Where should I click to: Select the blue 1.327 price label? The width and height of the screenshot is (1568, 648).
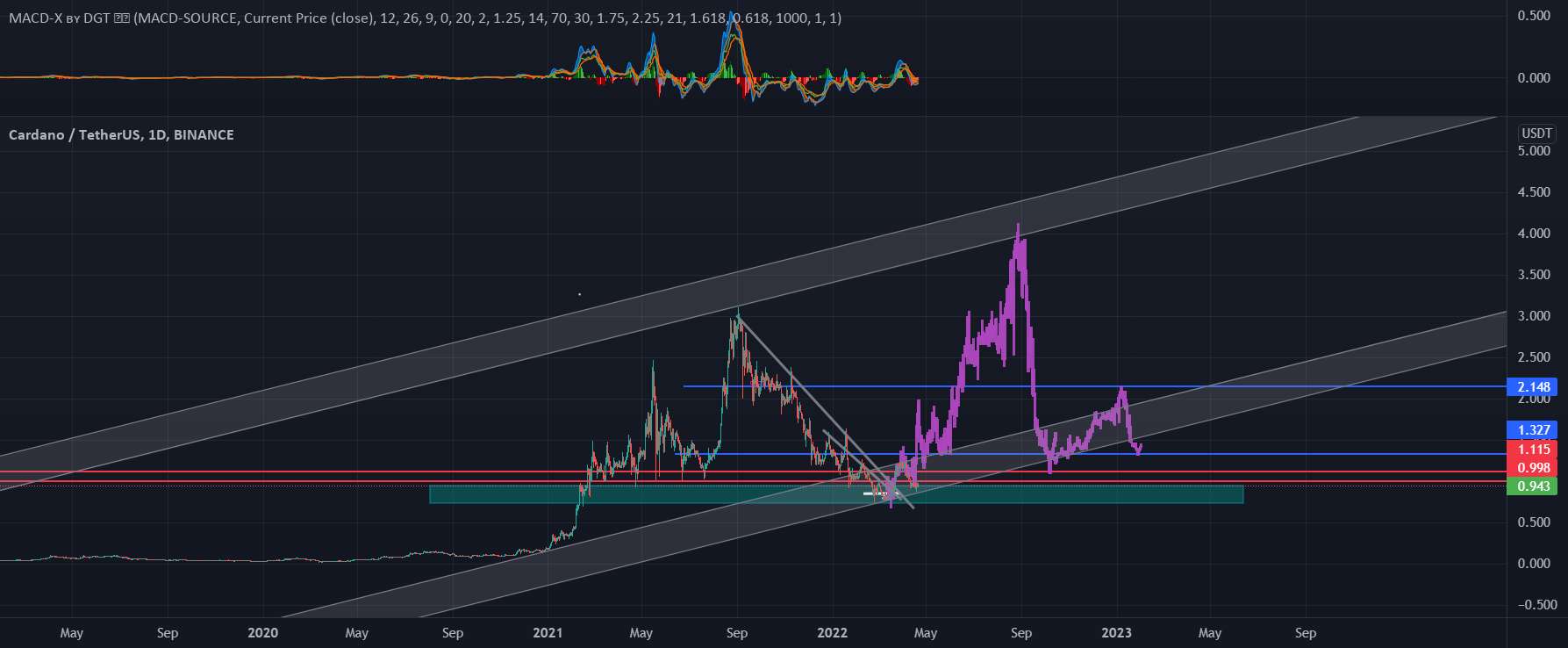[1534, 429]
